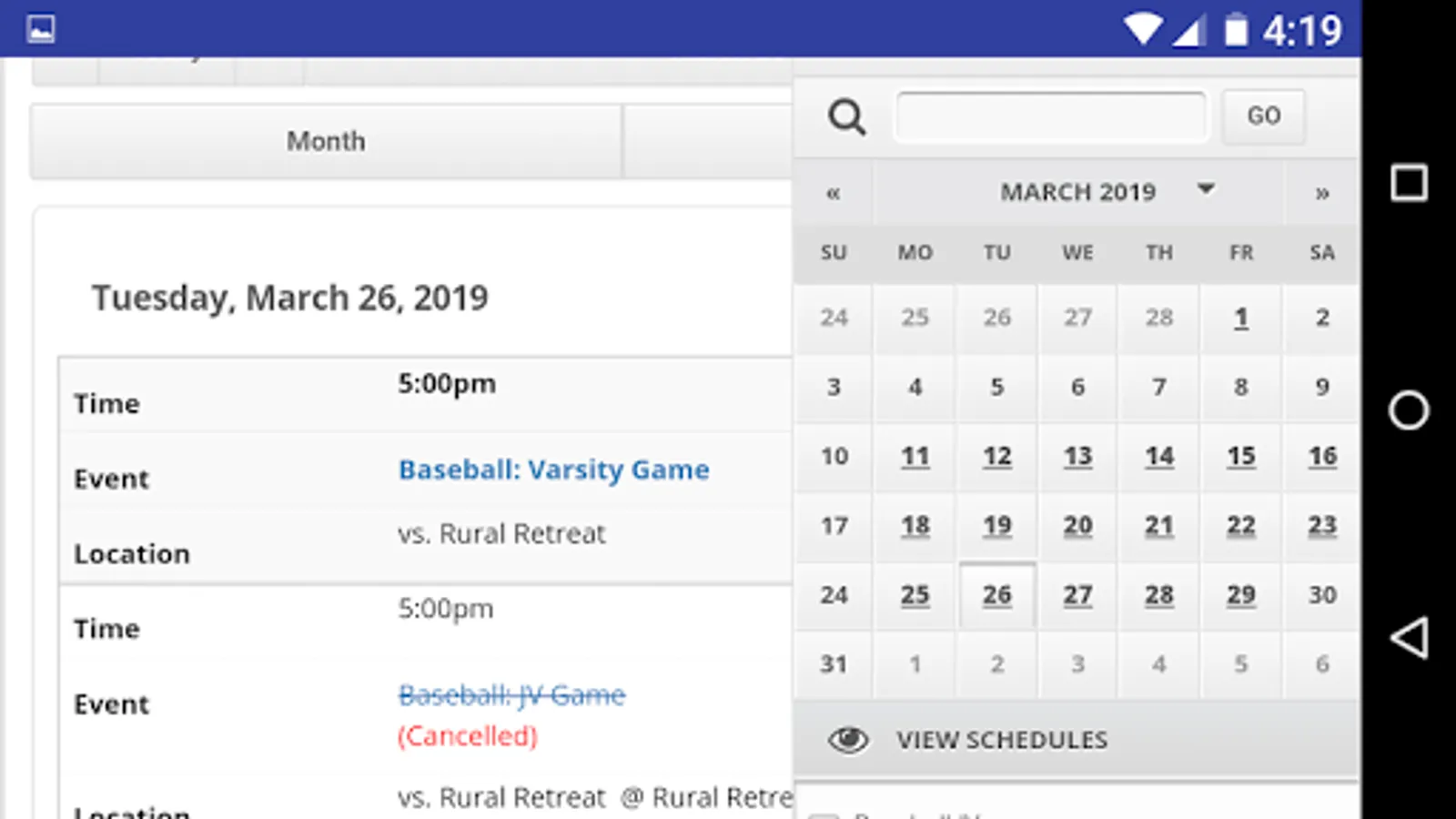Expand the March 2019 month dropdown
The image size is (1456, 819).
coord(1206,189)
